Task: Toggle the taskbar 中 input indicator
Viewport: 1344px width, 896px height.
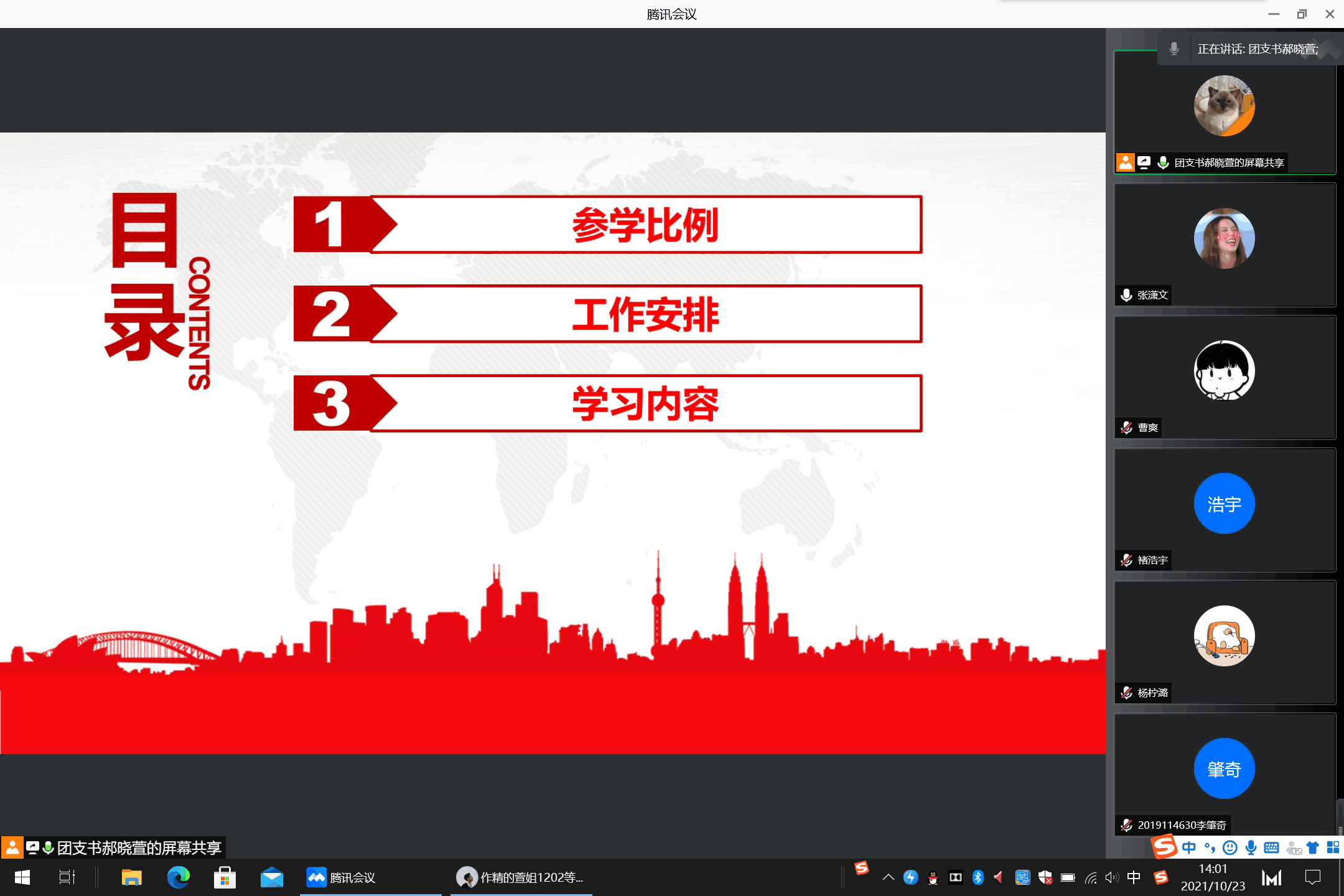Action: [x=1134, y=877]
